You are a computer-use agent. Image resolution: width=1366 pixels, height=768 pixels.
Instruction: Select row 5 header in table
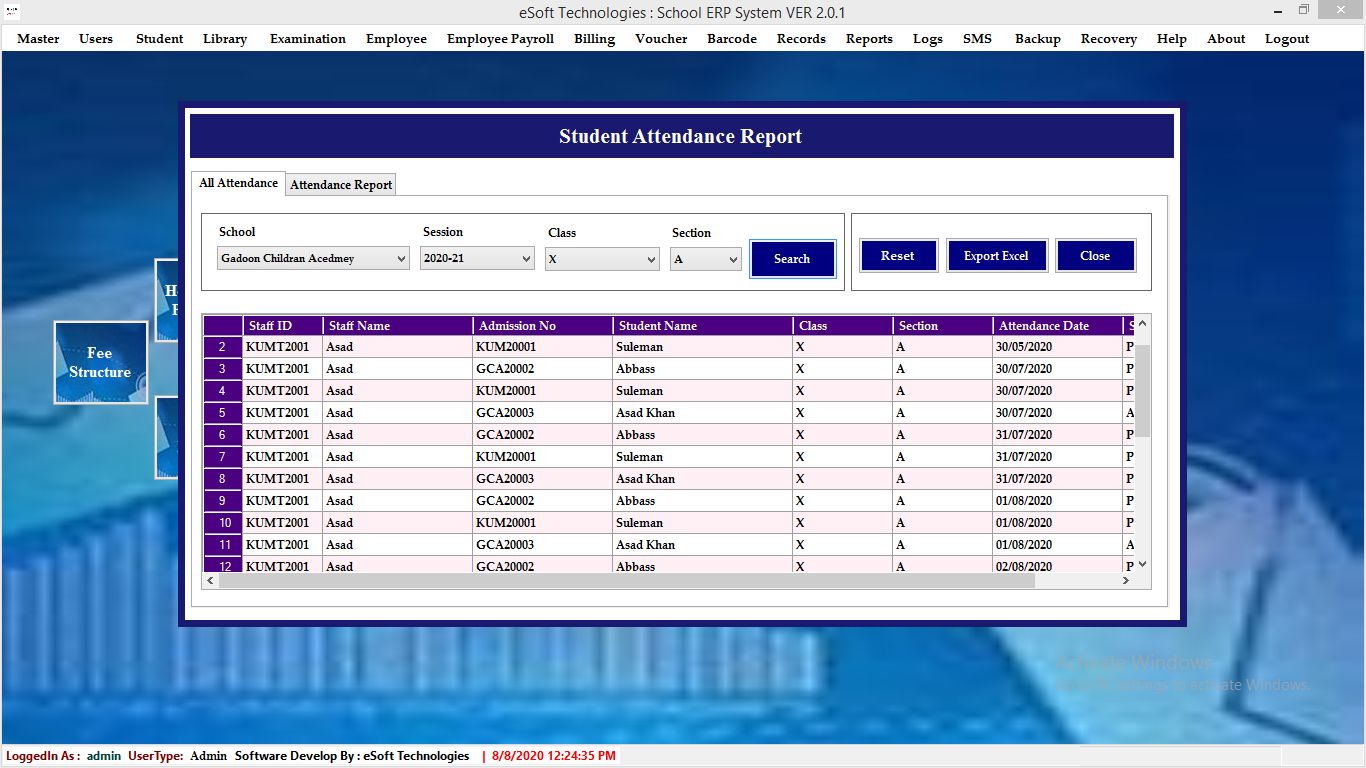tap(223, 413)
